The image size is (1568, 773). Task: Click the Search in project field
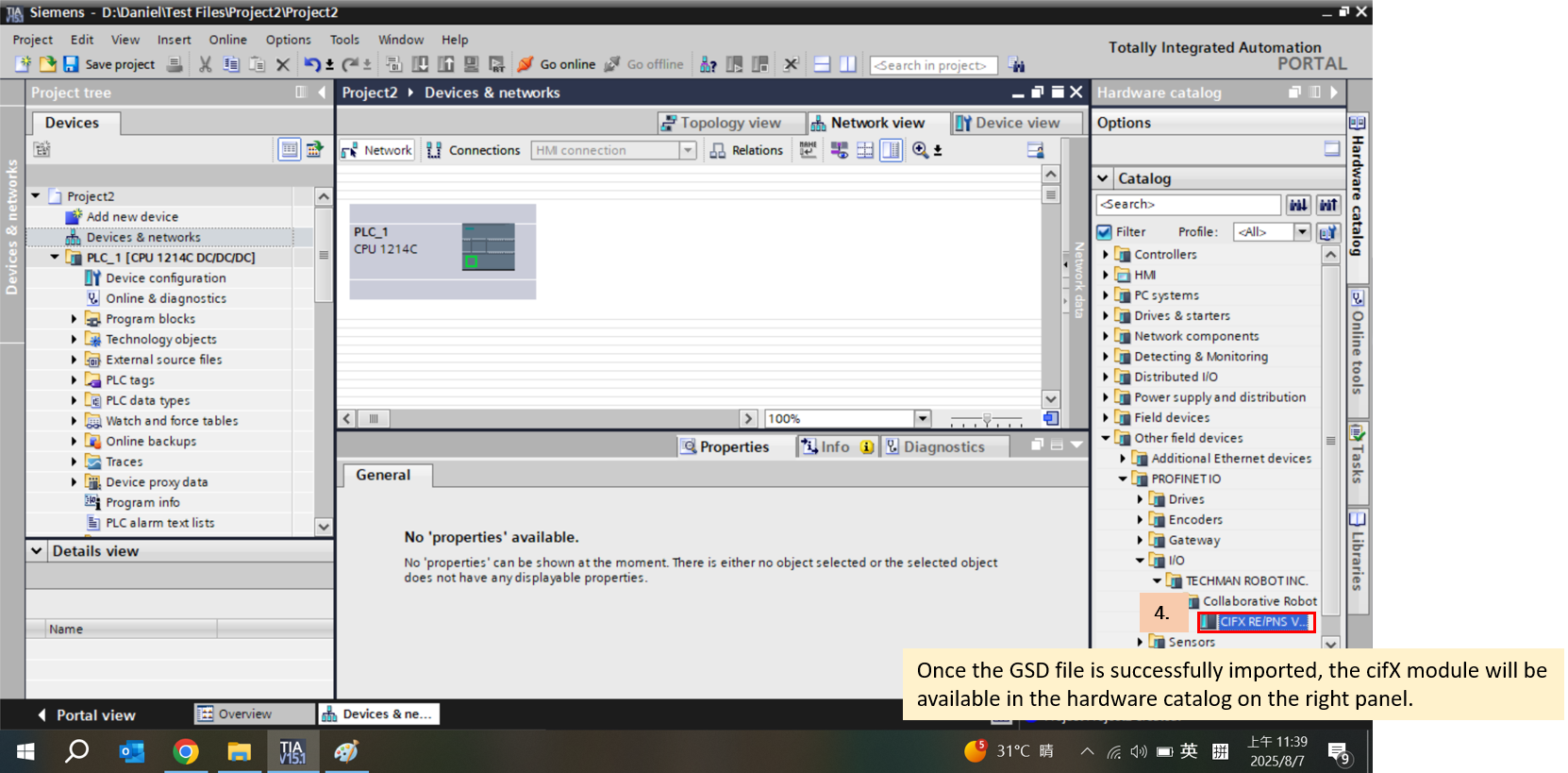click(933, 65)
